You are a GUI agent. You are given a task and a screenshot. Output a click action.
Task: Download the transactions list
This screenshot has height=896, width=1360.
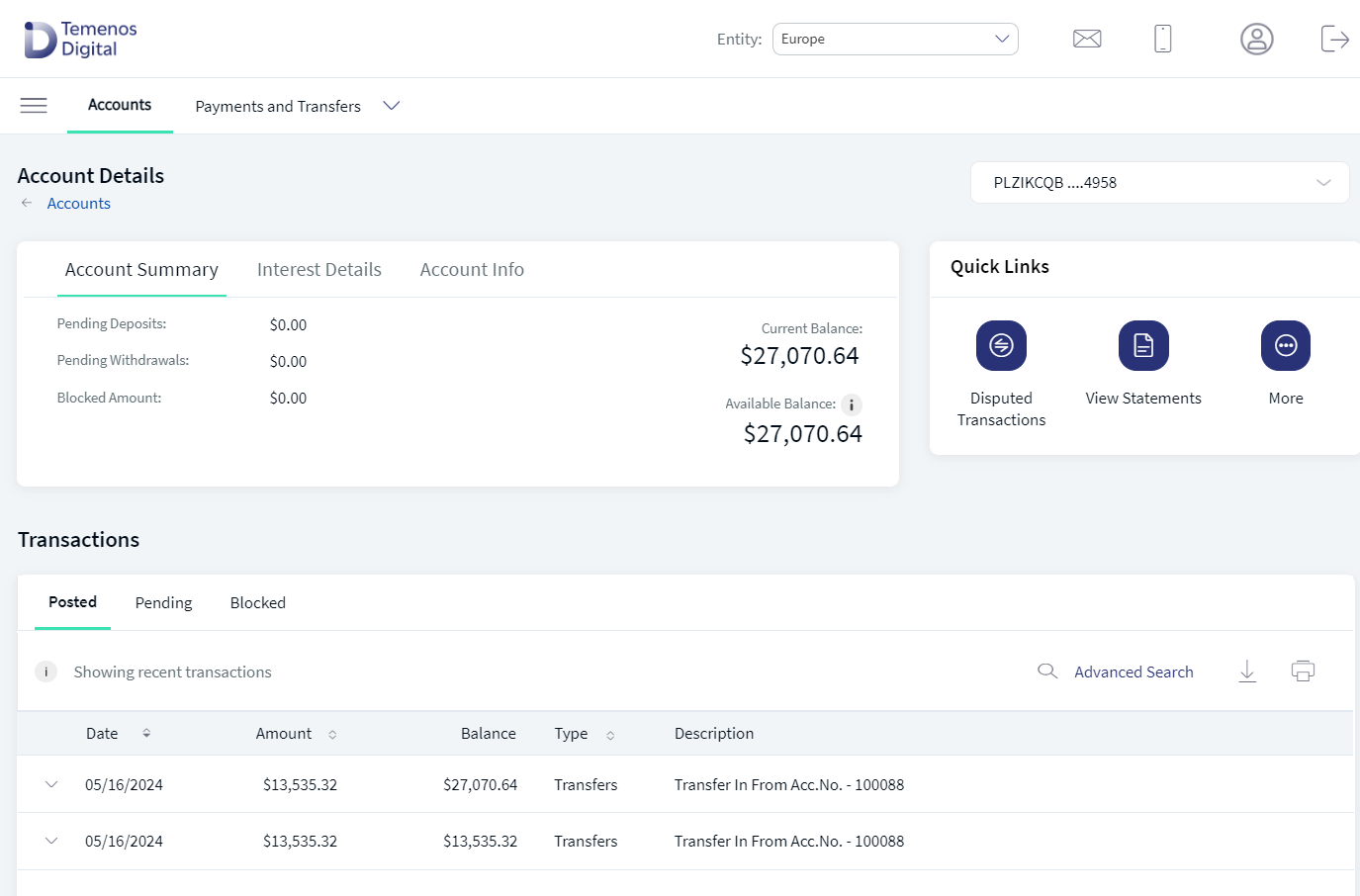(1247, 672)
